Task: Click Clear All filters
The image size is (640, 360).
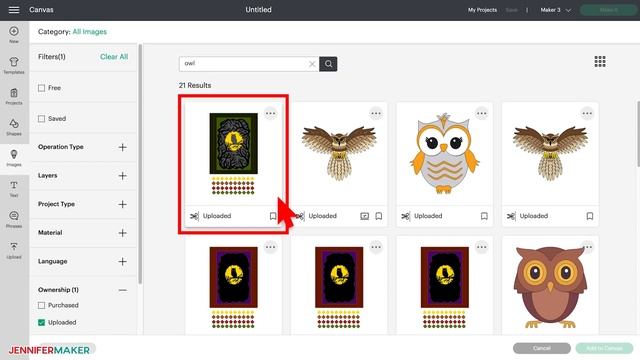Action: pyautogui.click(x=114, y=57)
